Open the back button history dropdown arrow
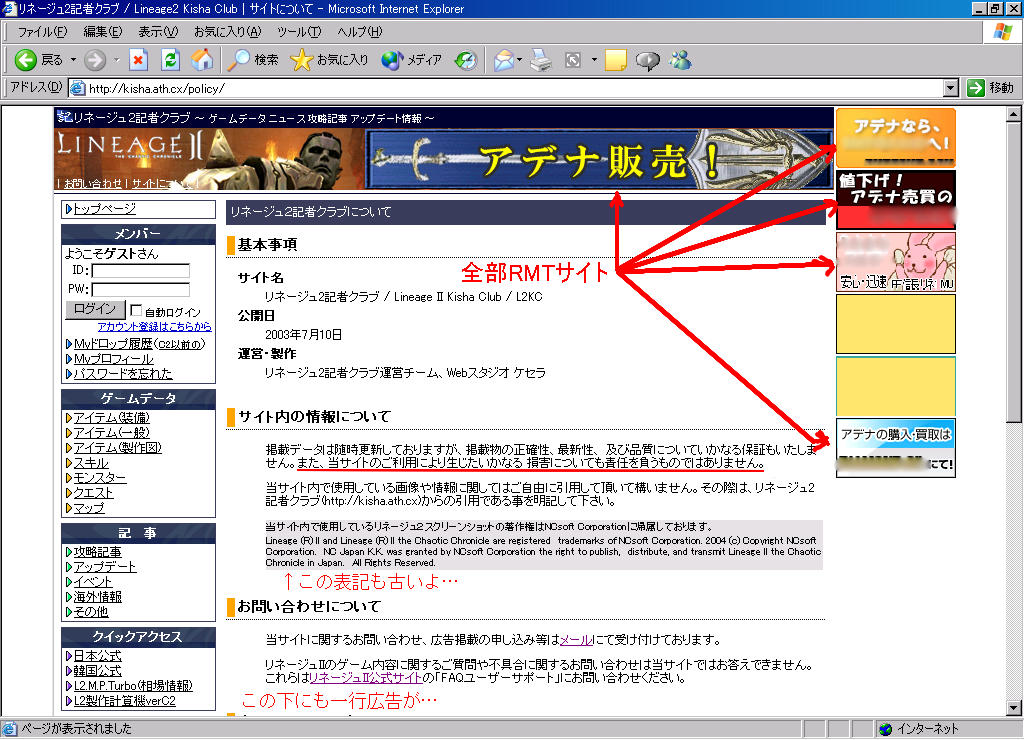Image resolution: width=1024 pixels, height=740 pixels. [x=73, y=60]
